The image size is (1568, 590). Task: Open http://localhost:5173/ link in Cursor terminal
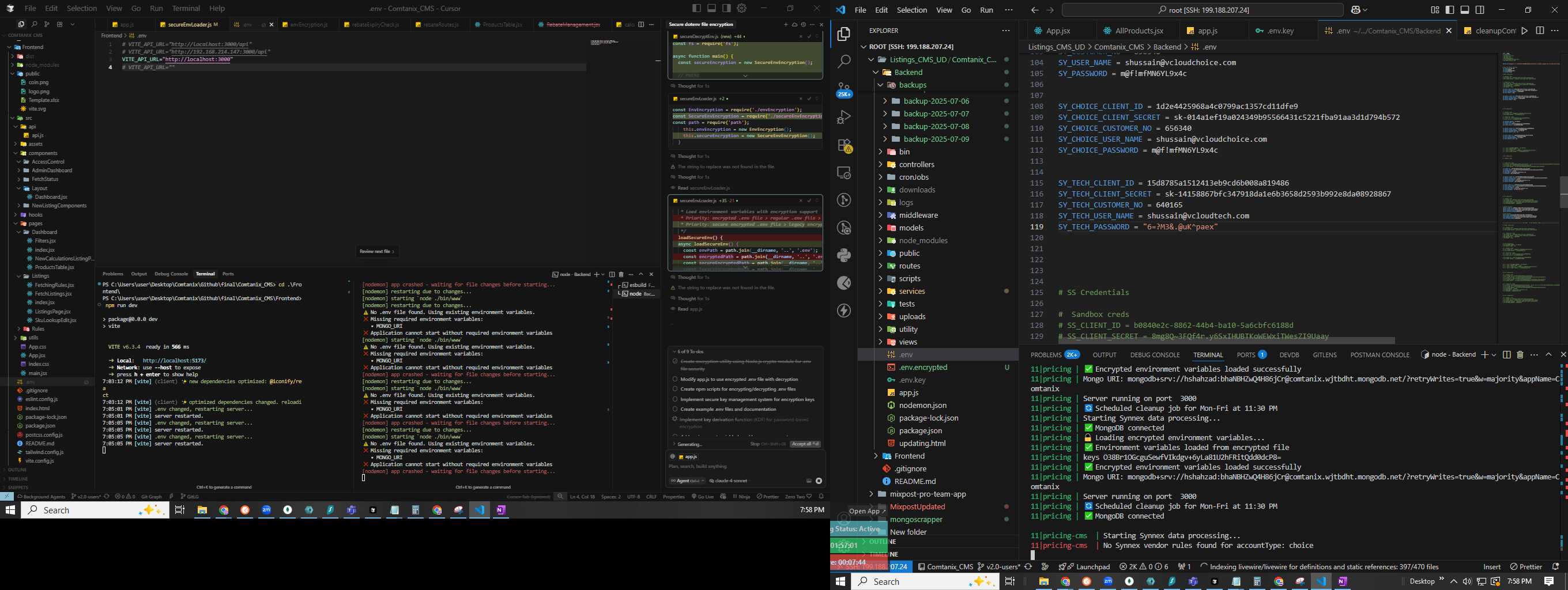click(174, 361)
